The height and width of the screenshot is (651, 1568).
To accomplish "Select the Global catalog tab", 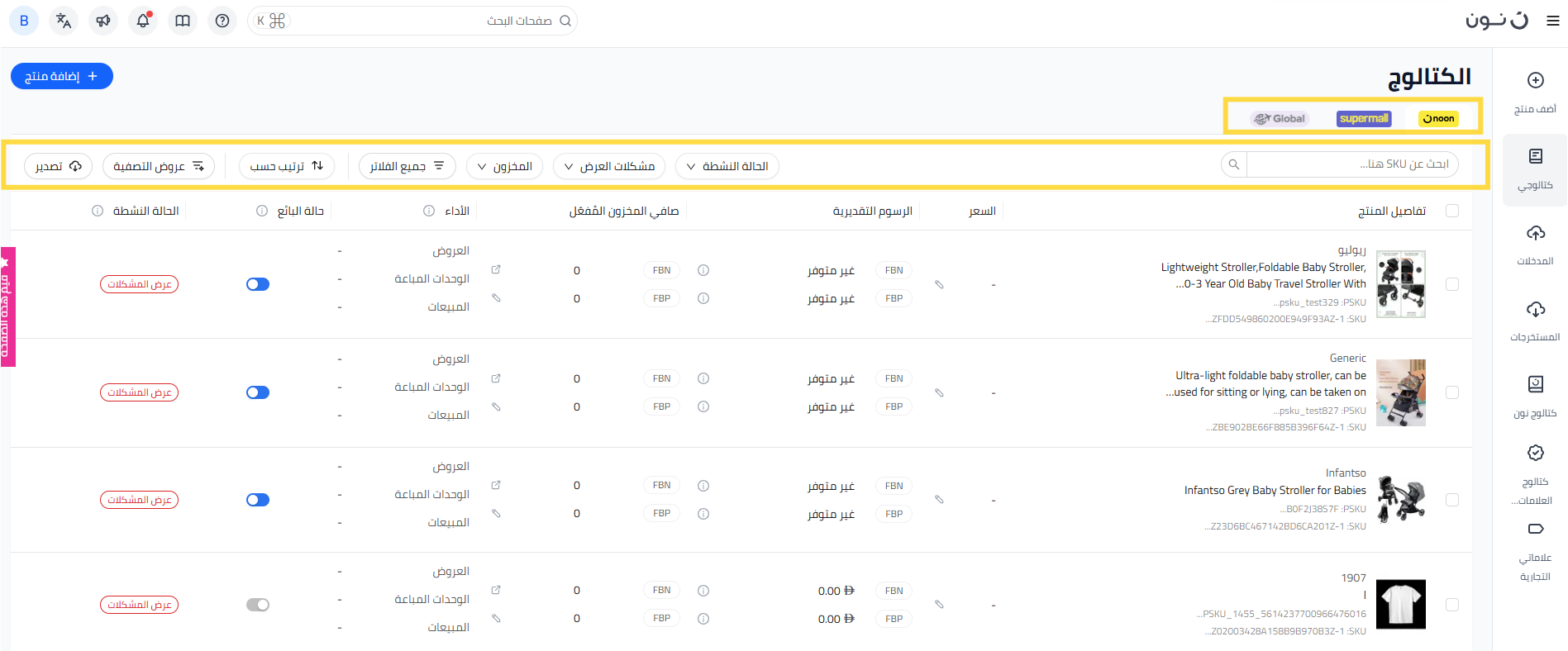I will (x=1280, y=119).
